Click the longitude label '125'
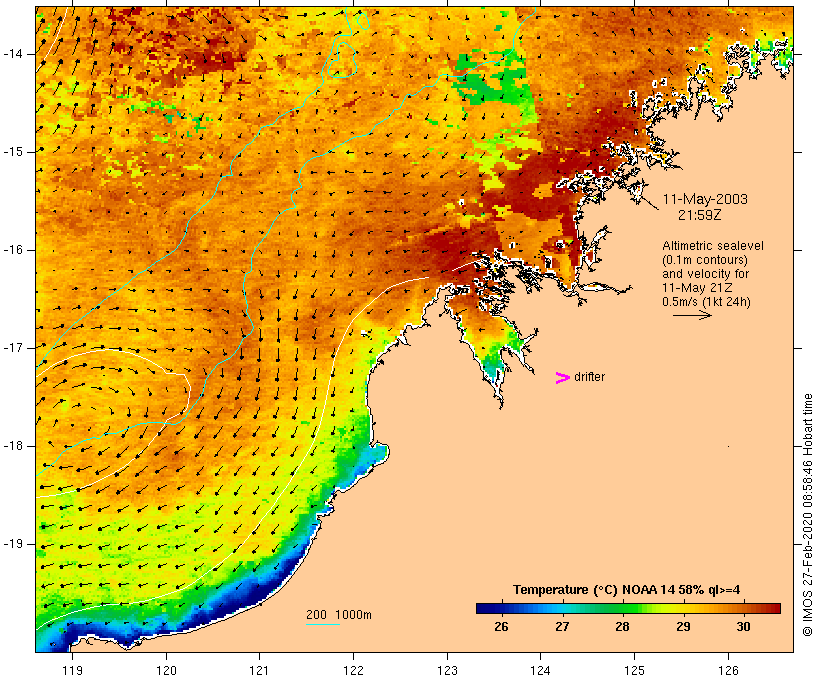820x680 pixels. tap(634, 670)
